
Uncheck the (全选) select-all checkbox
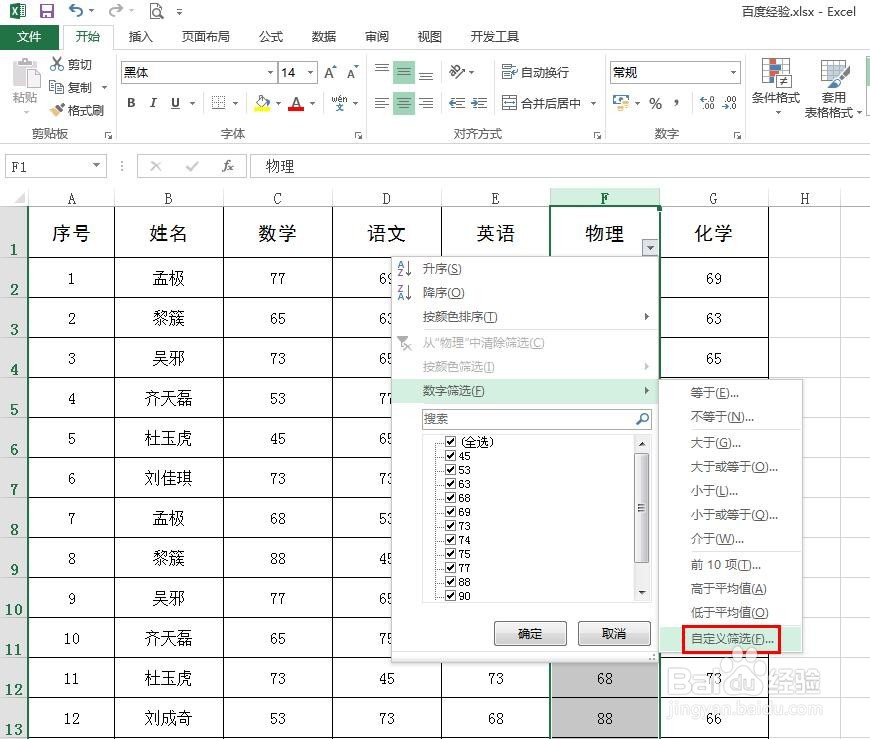click(x=449, y=440)
